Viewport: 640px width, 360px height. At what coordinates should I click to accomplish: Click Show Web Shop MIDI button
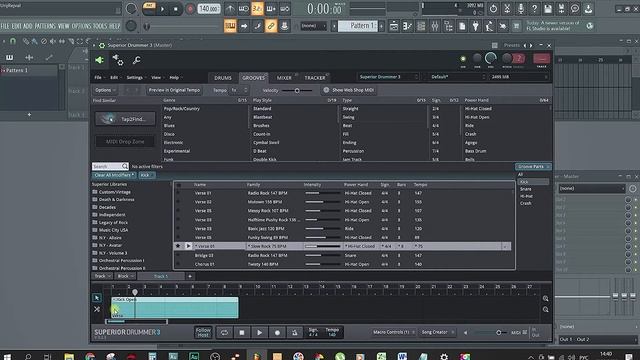[349, 90]
